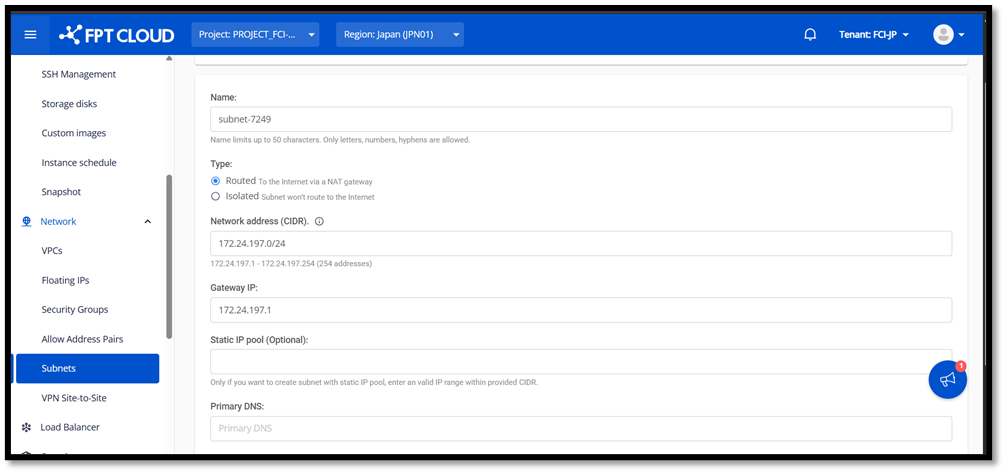1005x473 pixels.
Task: Open the notifications bell
Action: [x=810, y=35]
